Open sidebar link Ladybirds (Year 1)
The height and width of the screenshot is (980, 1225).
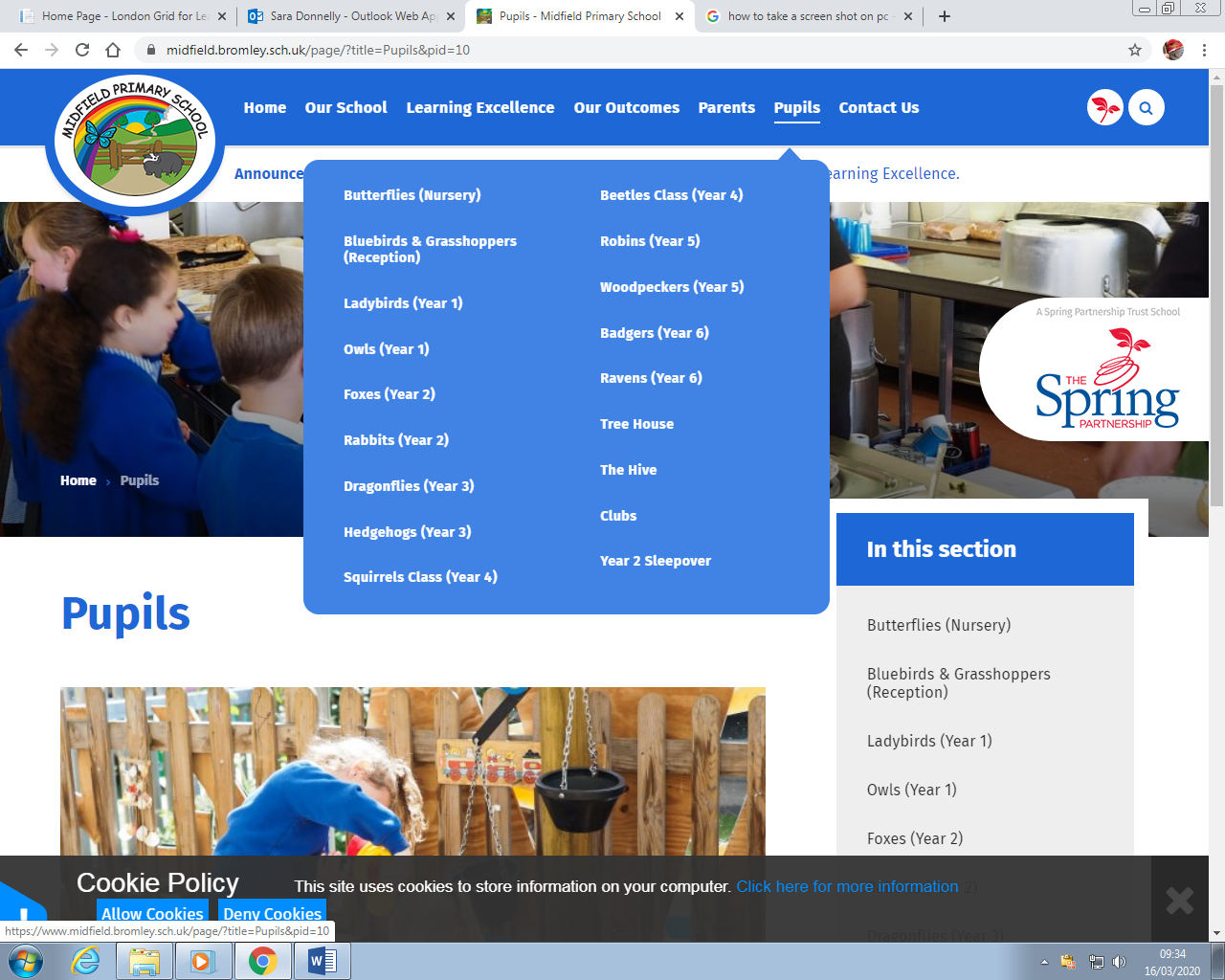[929, 741]
